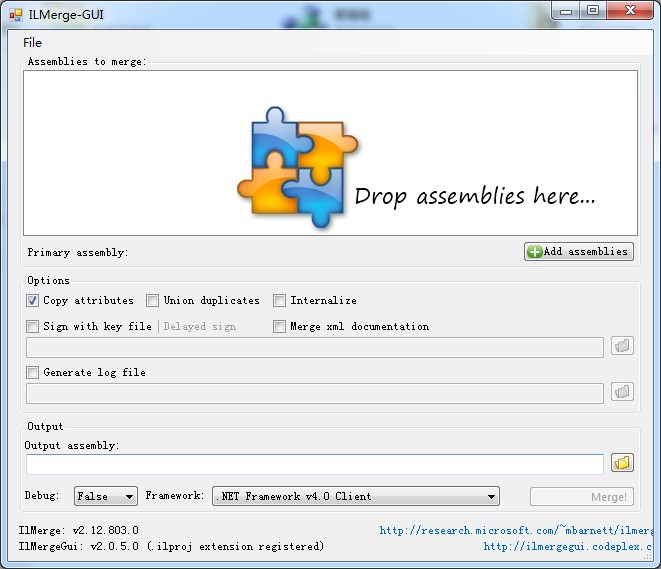Screen dimensions: 661x569
Task: Open the Framework version dropdown
Action: tap(356, 496)
